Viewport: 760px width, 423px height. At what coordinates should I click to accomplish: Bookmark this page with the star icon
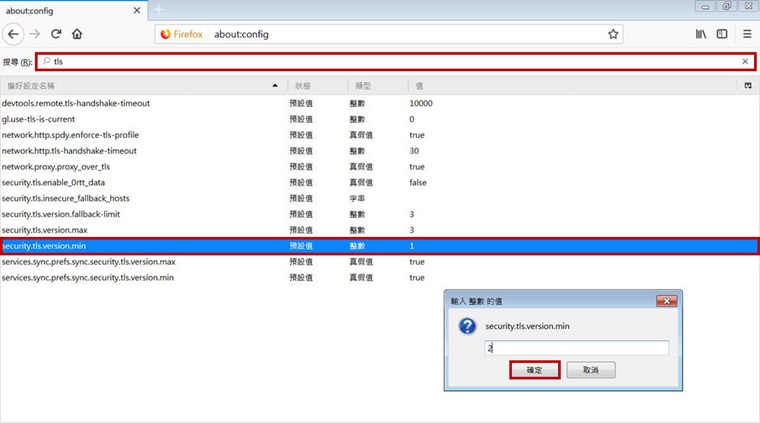(613, 34)
